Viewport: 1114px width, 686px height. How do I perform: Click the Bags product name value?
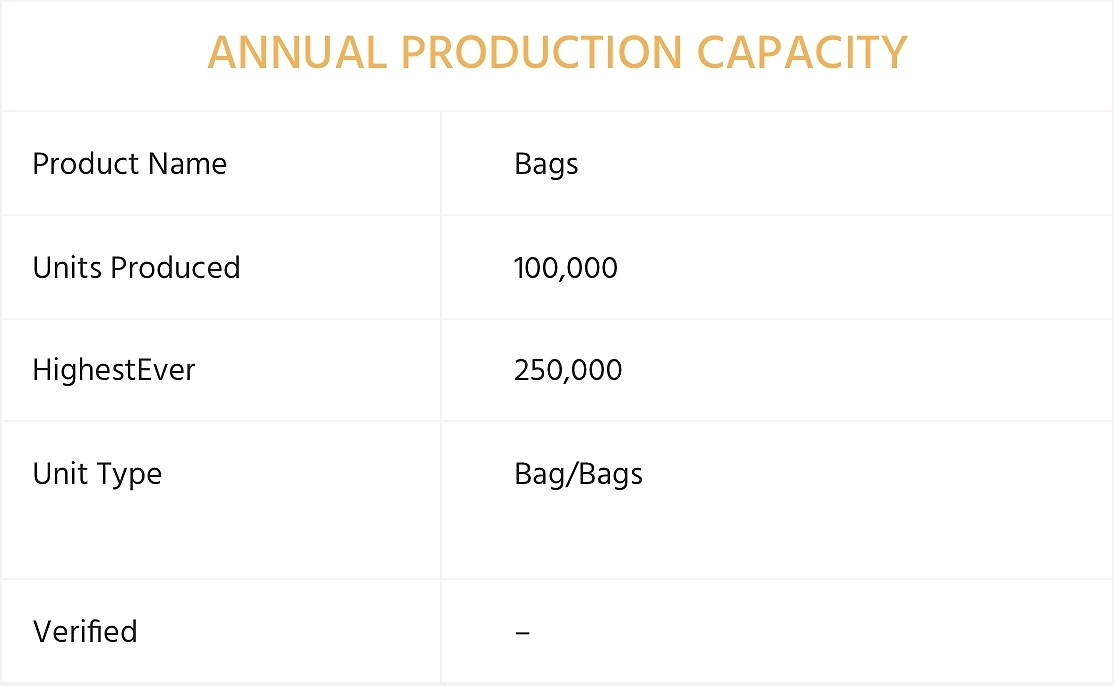[x=546, y=165]
